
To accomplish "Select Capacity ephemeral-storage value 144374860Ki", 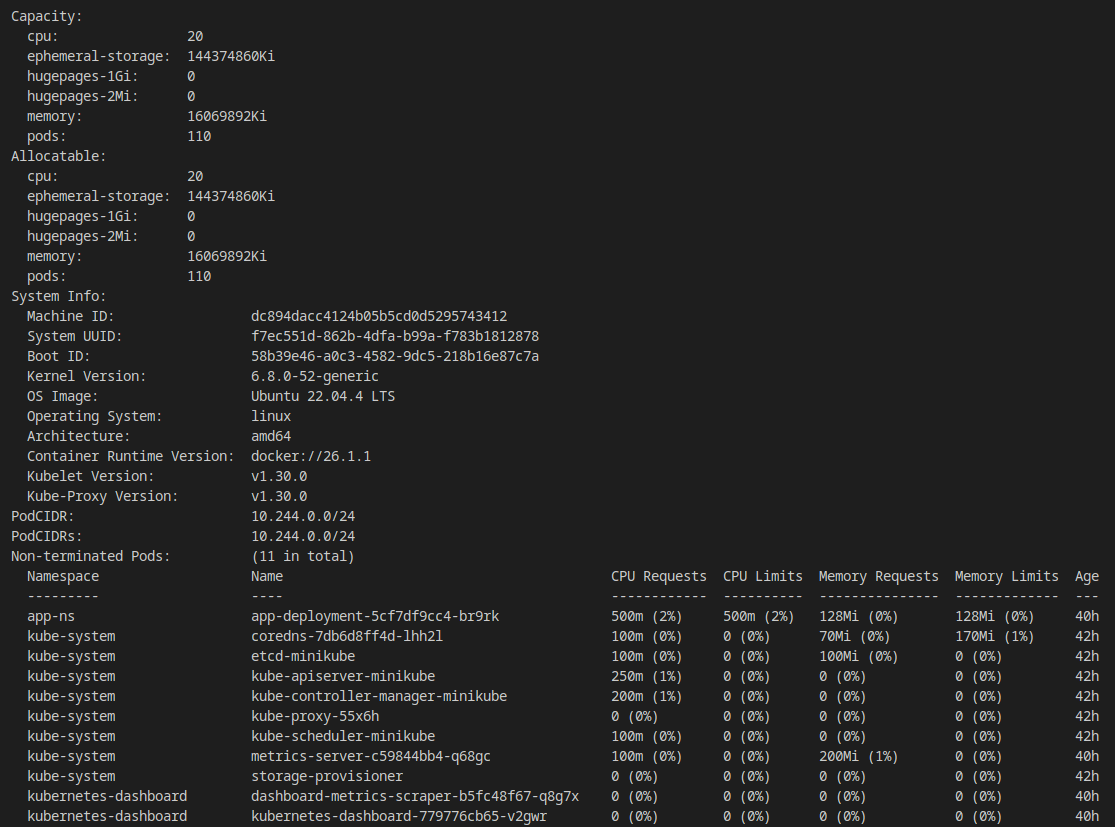I will tap(231, 56).
